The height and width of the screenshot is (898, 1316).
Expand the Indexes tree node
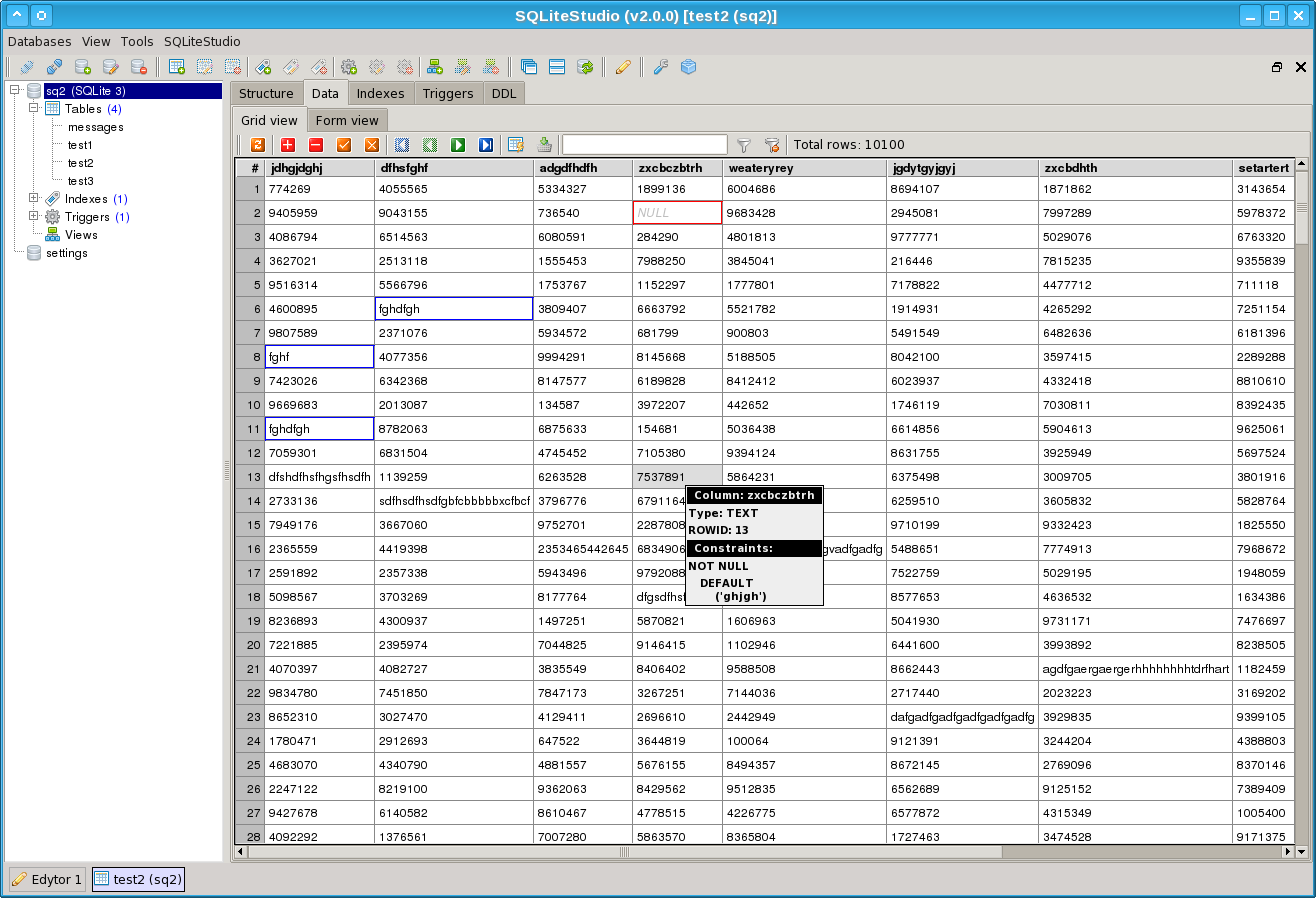pyautogui.click(x=34, y=199)
